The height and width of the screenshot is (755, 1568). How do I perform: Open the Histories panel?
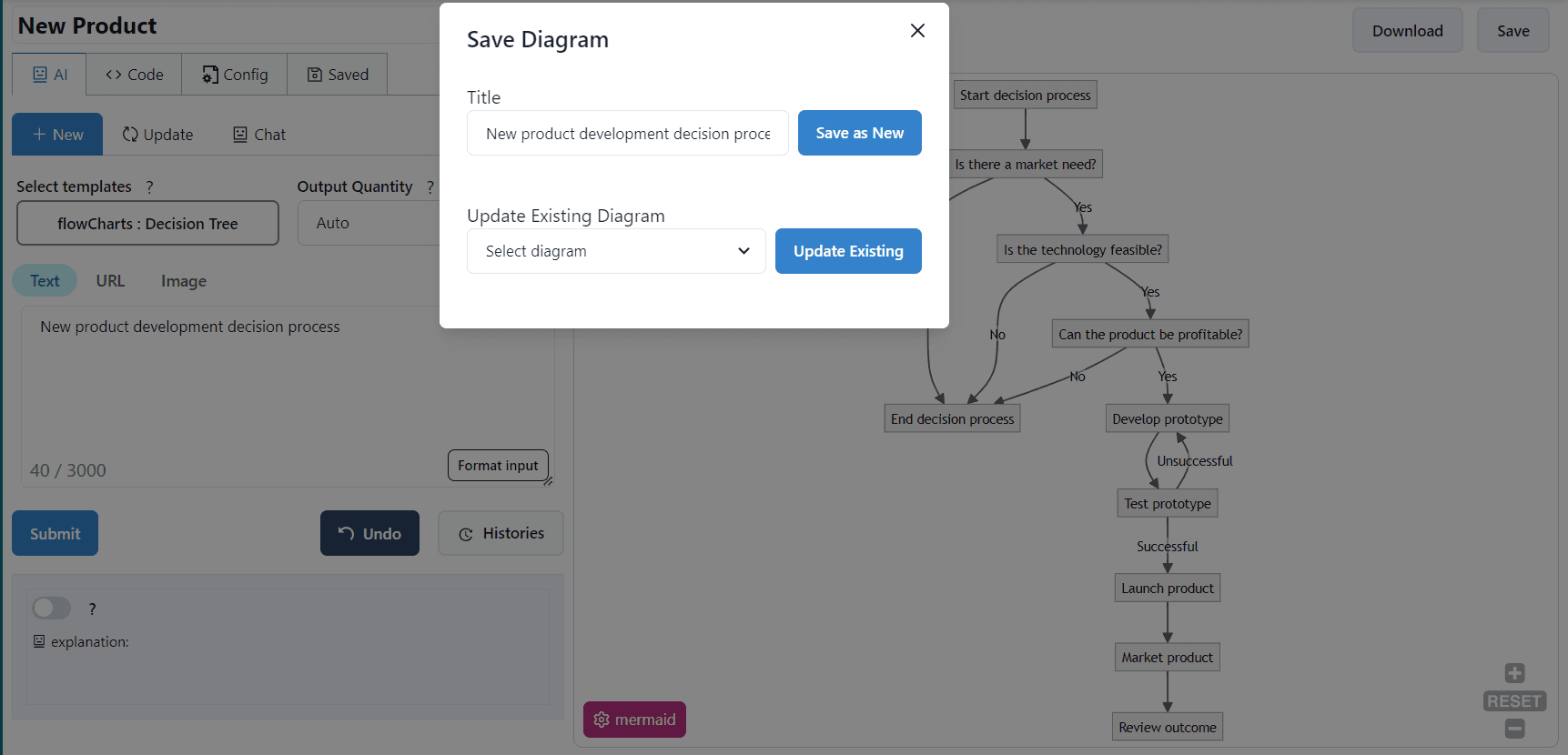point(501,533)
